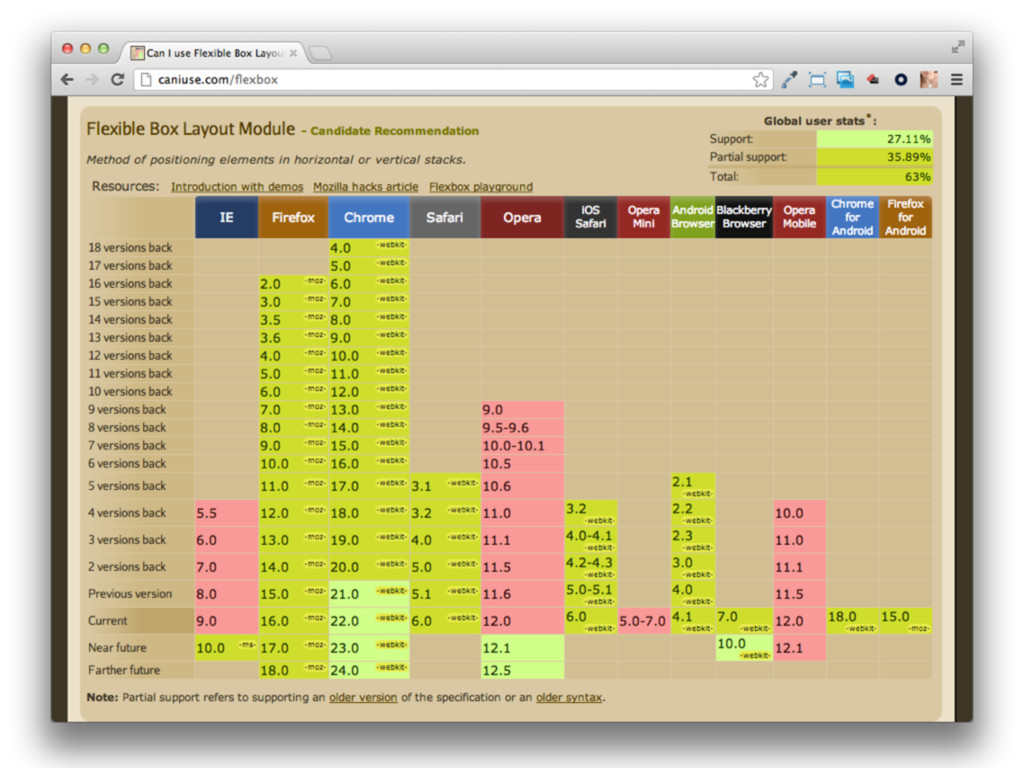Select the Chrome 4.0 cell
Screen dimensions: 1024x768
pyautogui.click(x=369, y=248)
